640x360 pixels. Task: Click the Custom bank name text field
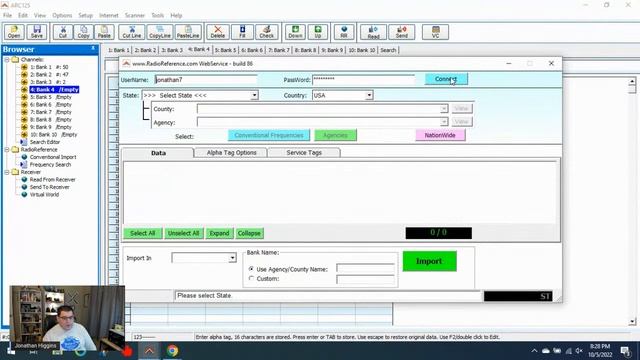click(x=365, y=279)
